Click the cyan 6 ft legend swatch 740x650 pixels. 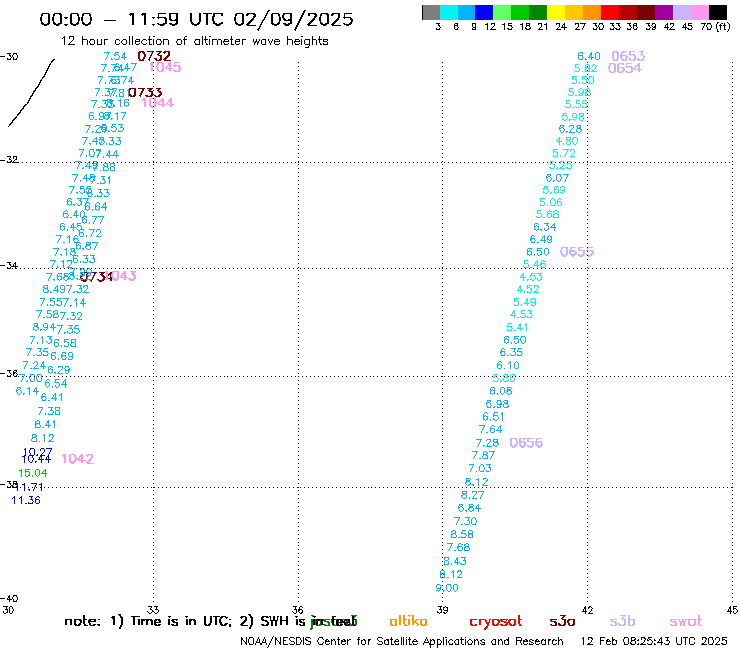click(449, 12)
